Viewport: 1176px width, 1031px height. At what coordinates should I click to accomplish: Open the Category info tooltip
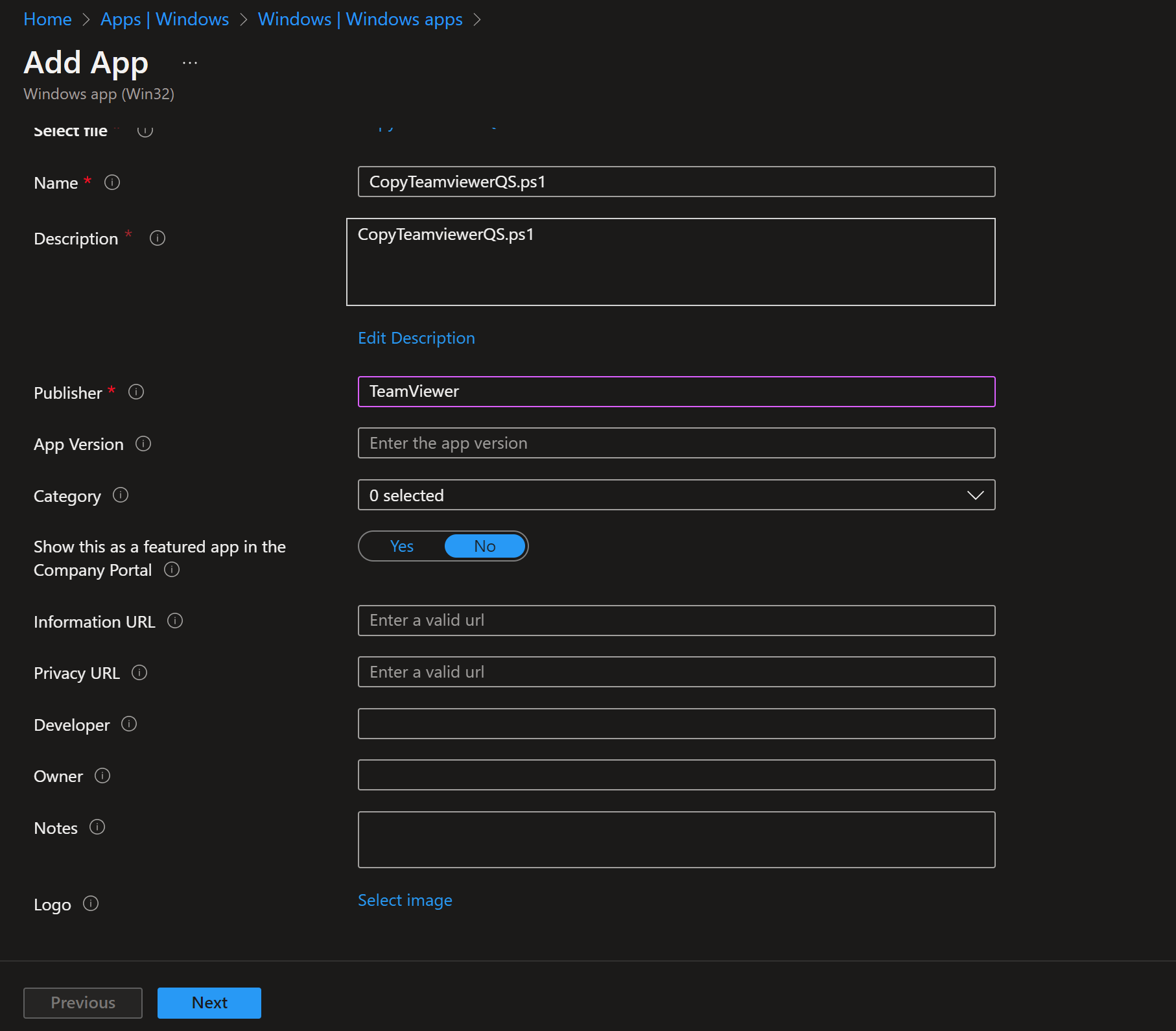(121, 495)
